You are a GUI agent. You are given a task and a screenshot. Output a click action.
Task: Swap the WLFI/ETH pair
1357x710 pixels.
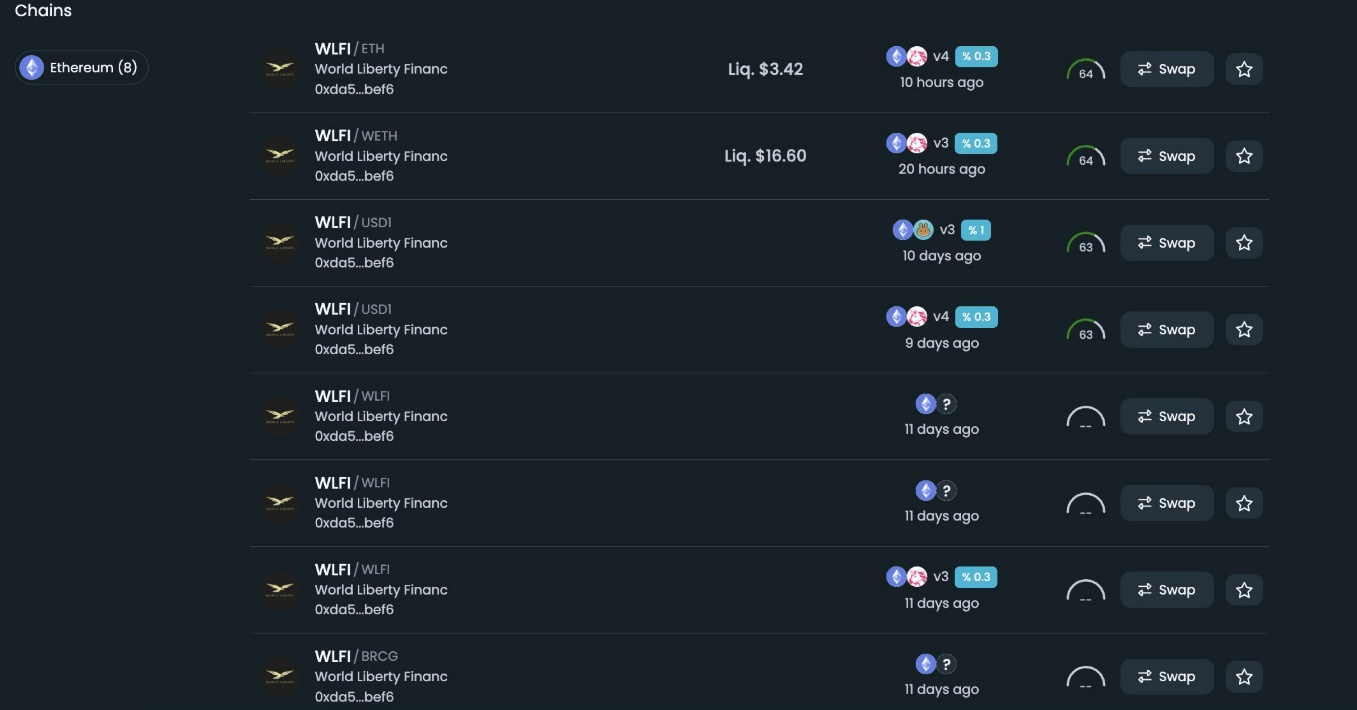coord(1167,69)
